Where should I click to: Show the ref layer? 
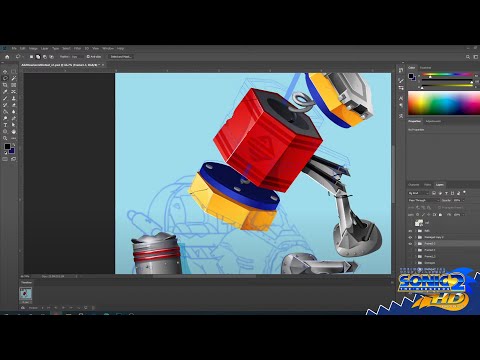(410, 223)
